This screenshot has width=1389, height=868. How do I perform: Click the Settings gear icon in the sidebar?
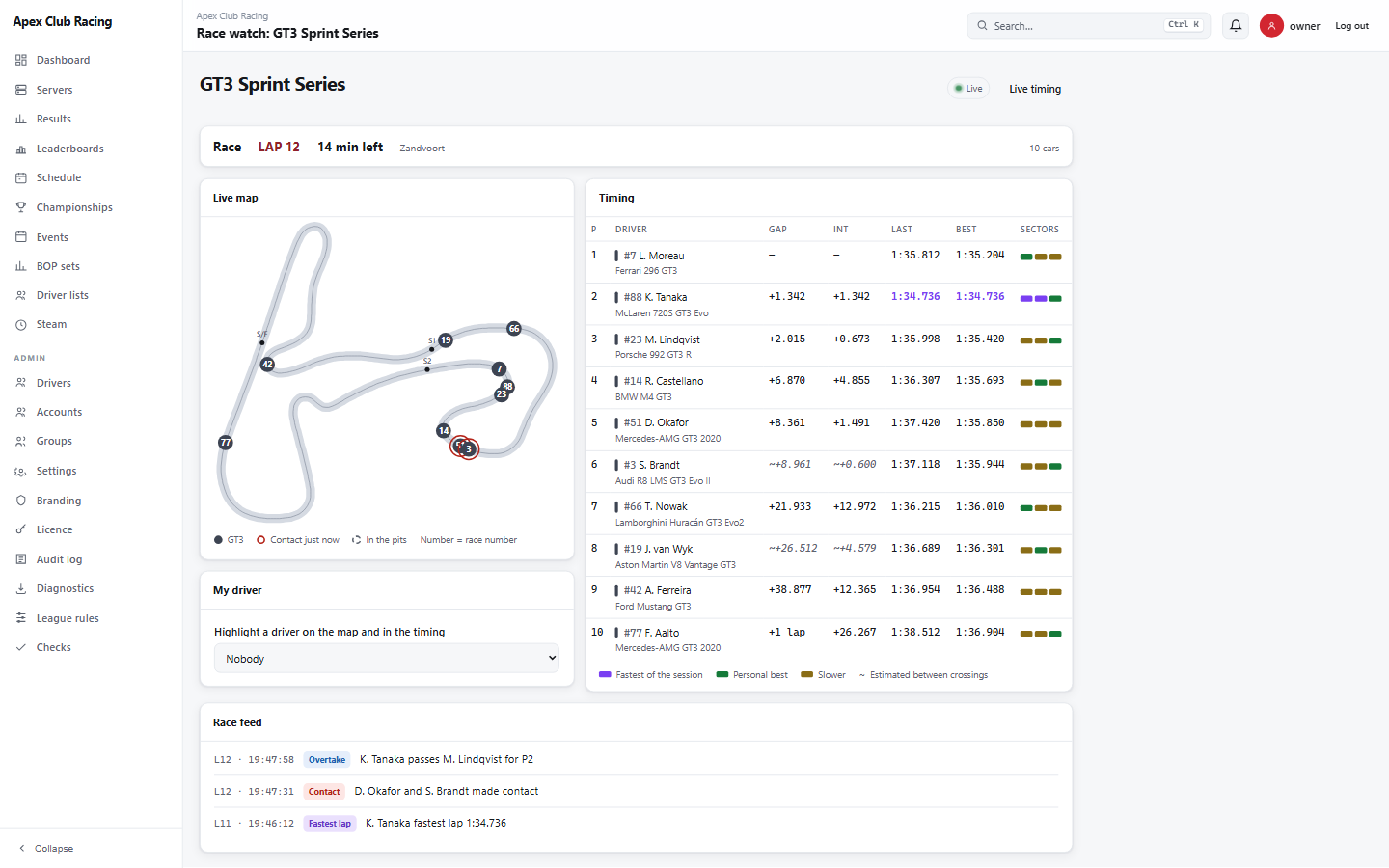point(21,471)
